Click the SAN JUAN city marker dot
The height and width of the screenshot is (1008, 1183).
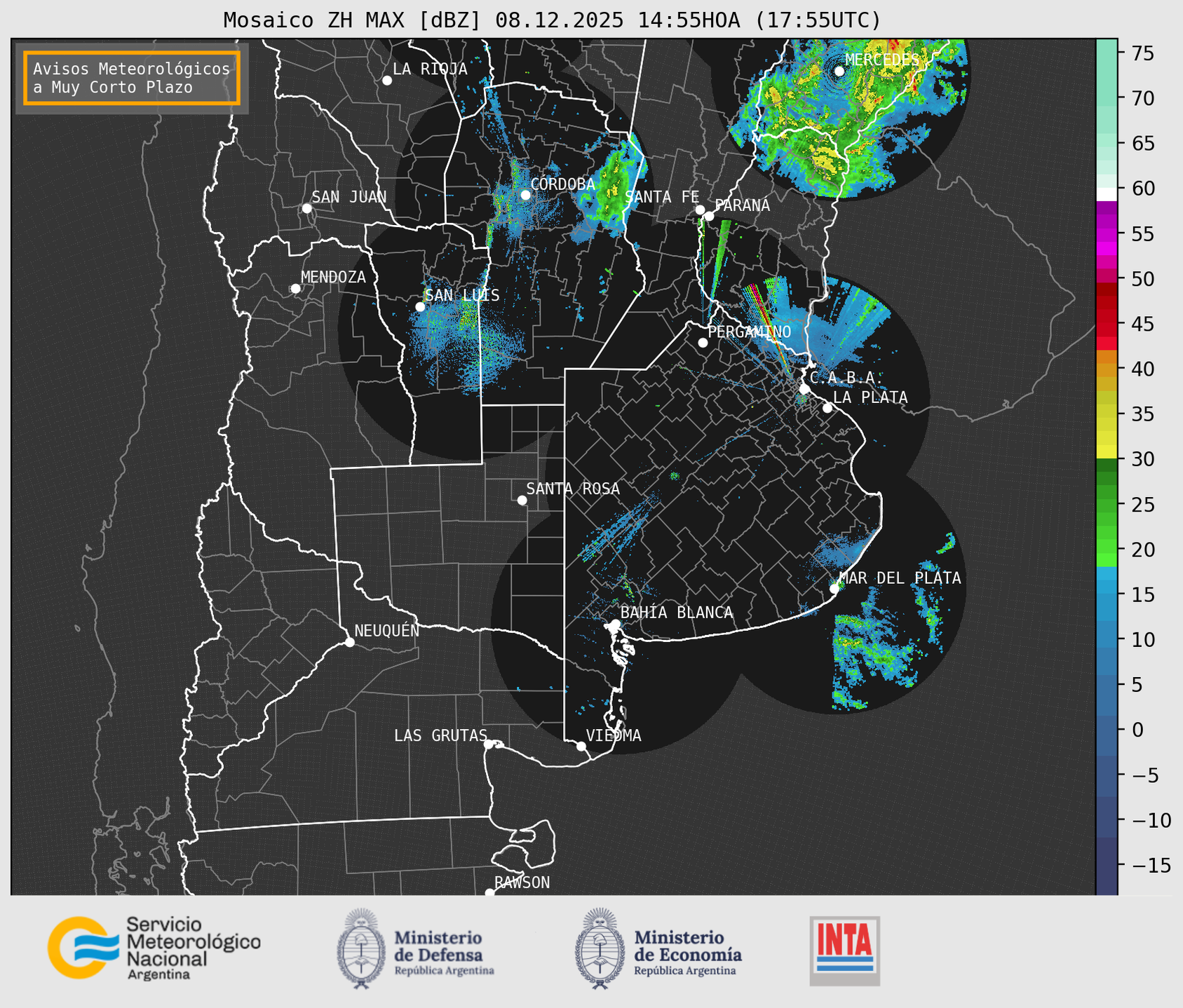pyautogui.click(x=306, y=208)
